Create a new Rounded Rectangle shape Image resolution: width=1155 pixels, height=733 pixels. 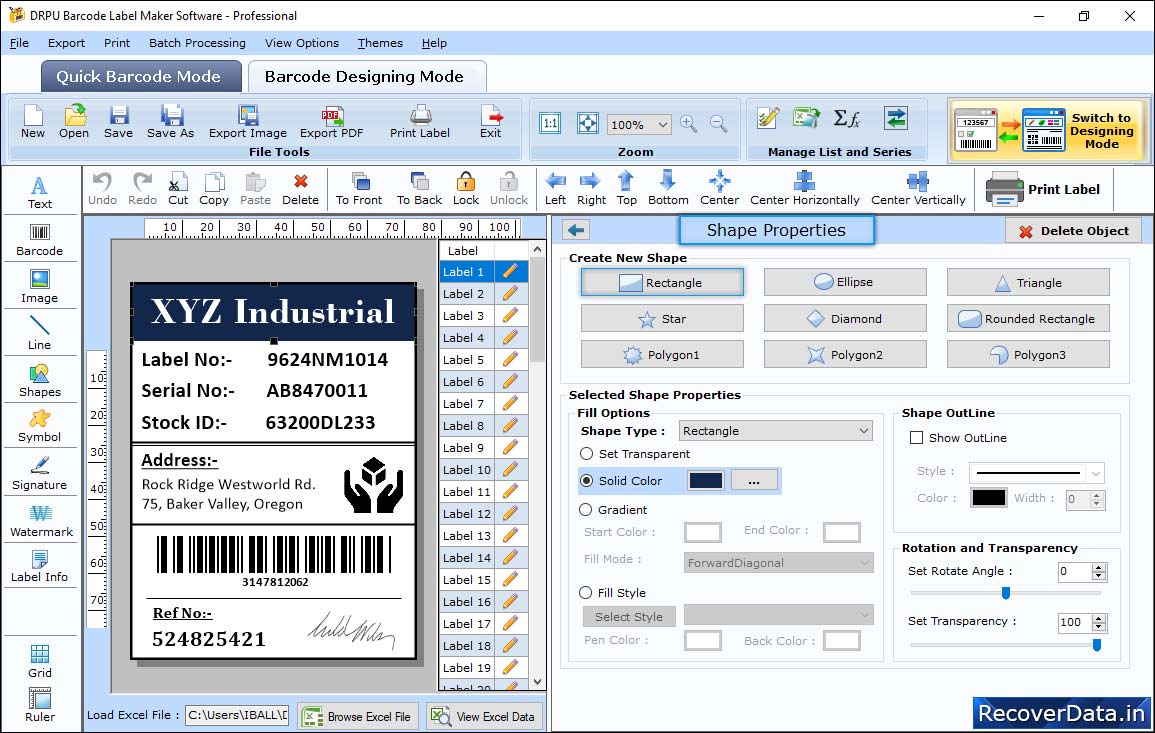pos(1028,318)
